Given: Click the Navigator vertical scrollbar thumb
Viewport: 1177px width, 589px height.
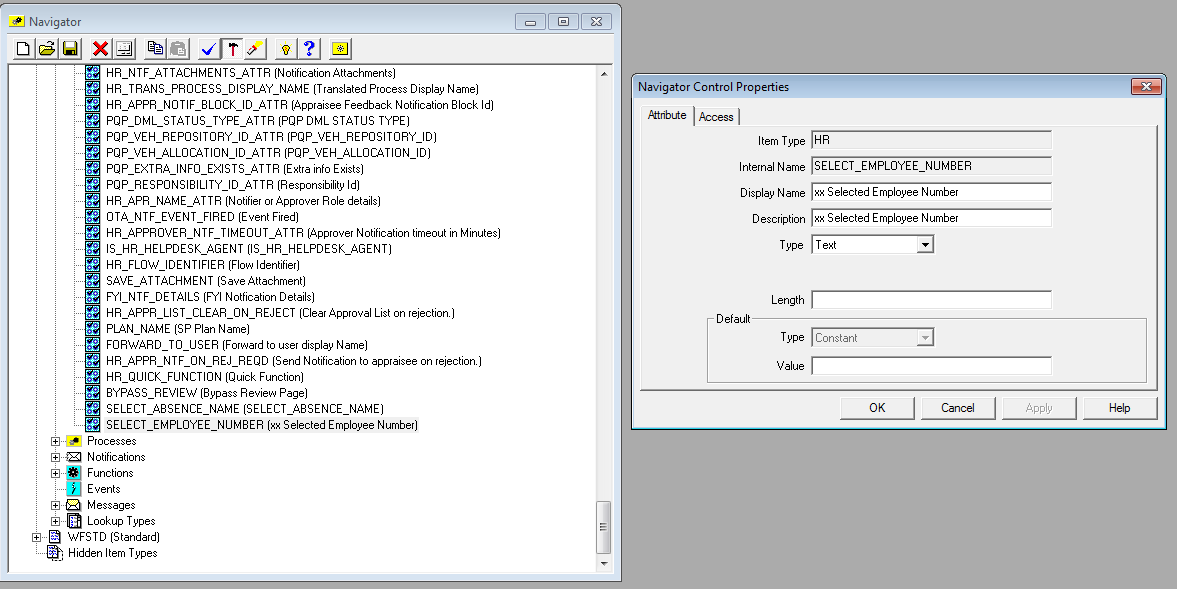Looking at the screenshot, I should [x=604, y=527].
